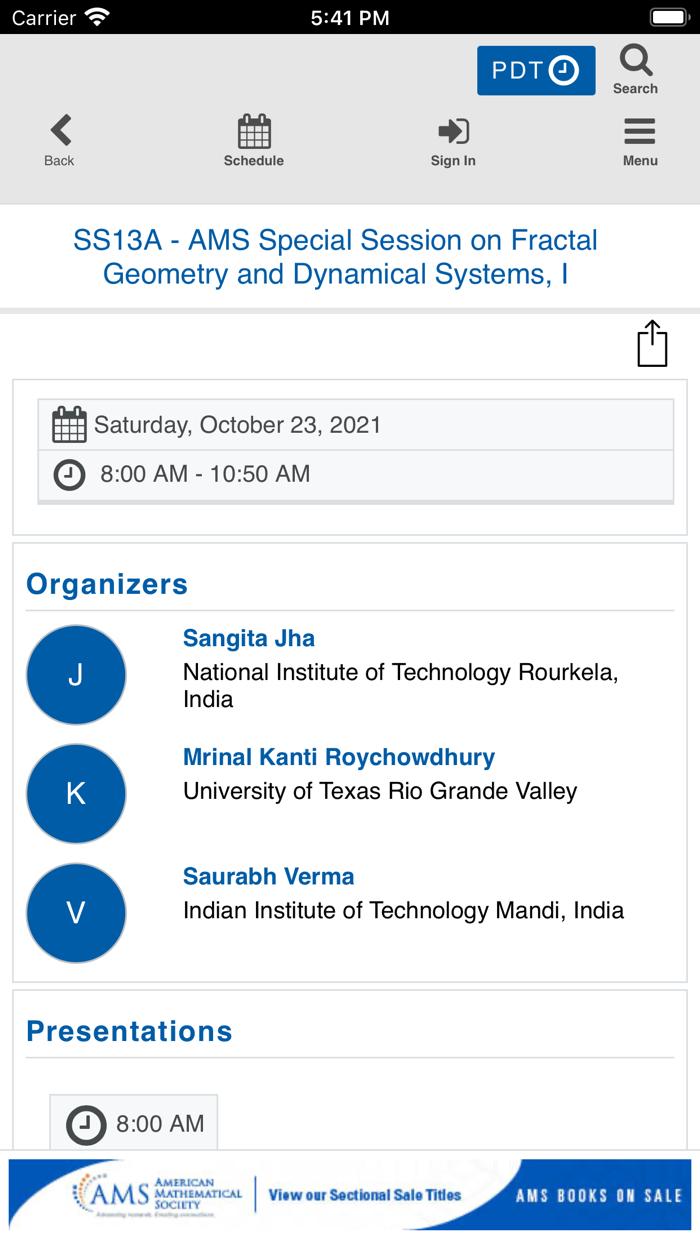Open the 8:00 AM presentation slot
This screenshot has height=1244, width=700.
click(134, 1124)
